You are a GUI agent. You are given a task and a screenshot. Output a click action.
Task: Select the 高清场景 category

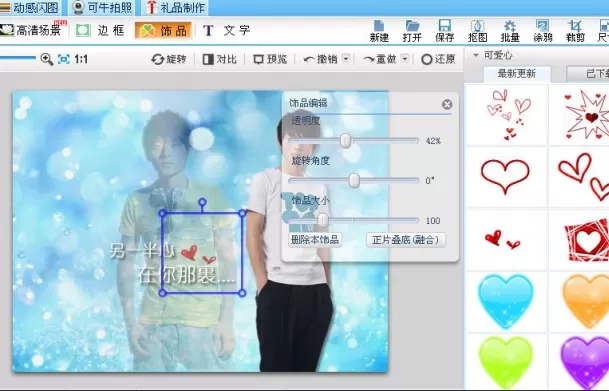(x=33, y=30)
